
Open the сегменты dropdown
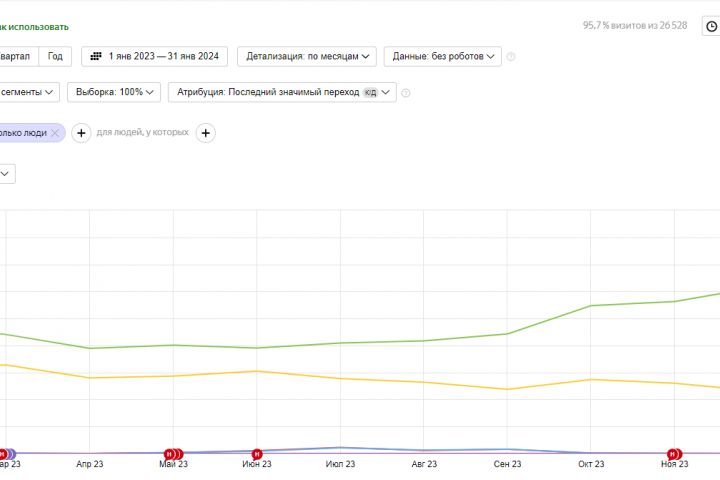[x=28, y=92]
